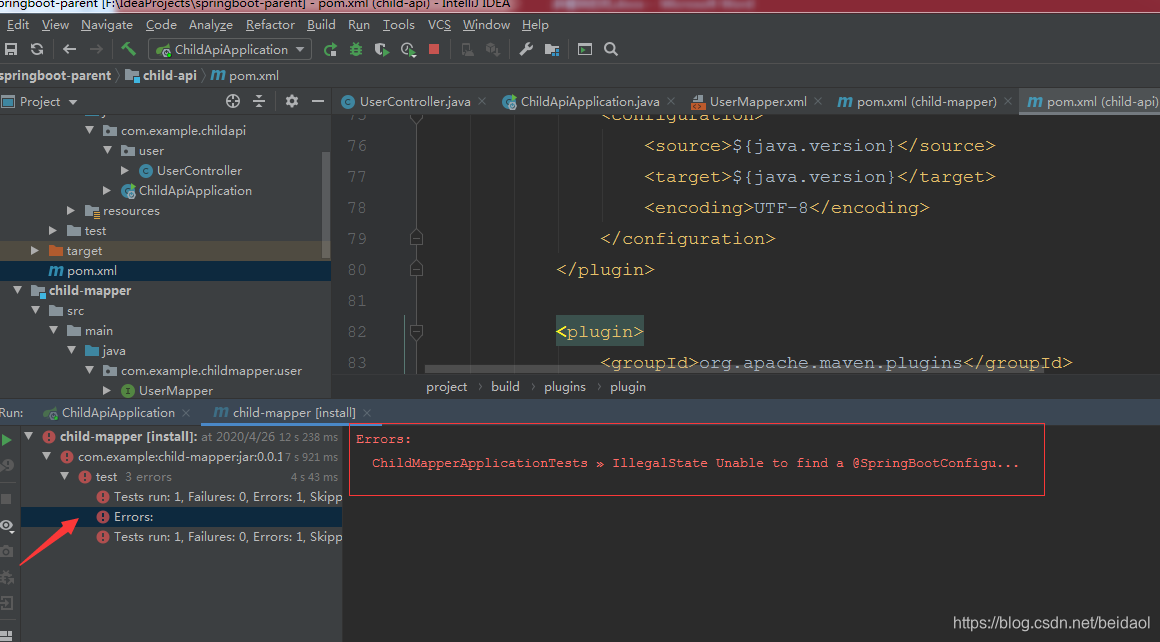Click the 'plugins' editor breadcrumb

[x=564, y=387]
